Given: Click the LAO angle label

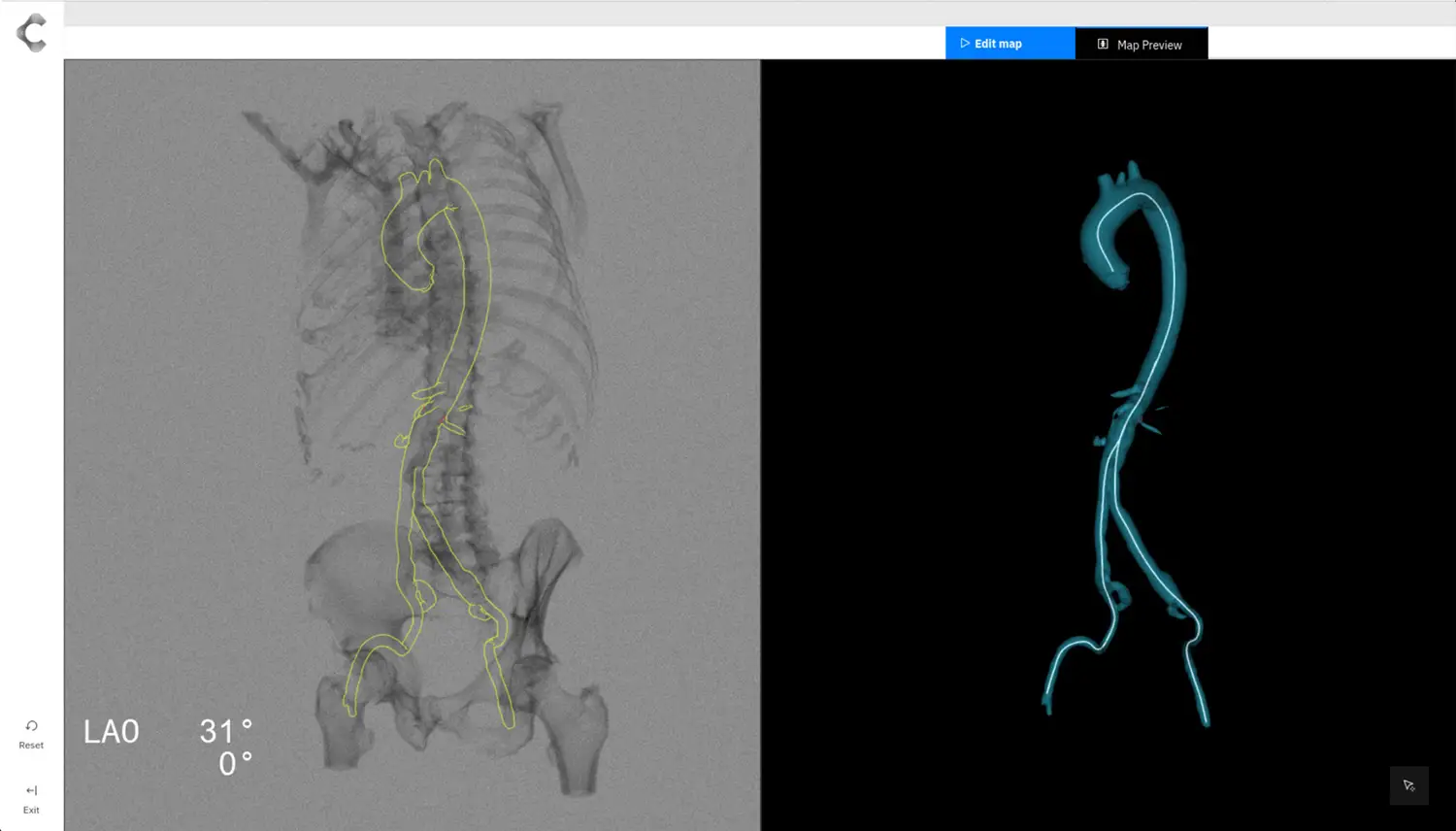Looking at the screenshot, I should point(111,731).
